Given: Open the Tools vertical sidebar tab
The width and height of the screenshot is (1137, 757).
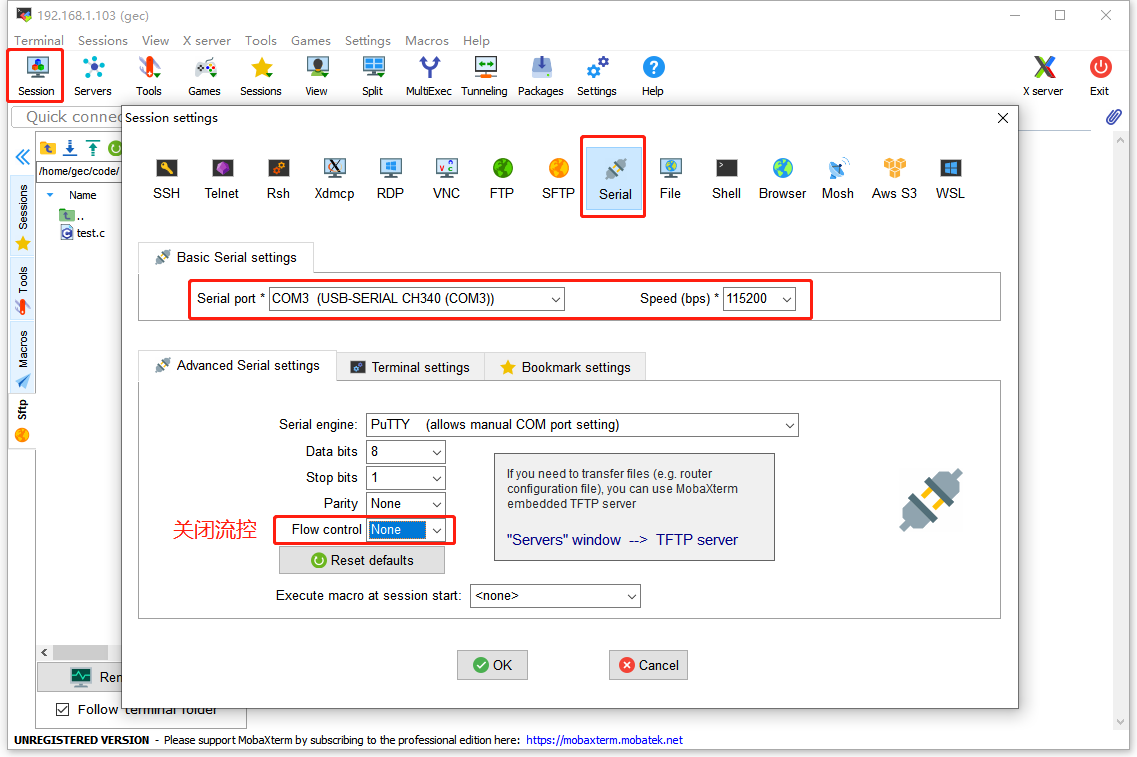Looking at the screenshot, I should pos(22,289).
